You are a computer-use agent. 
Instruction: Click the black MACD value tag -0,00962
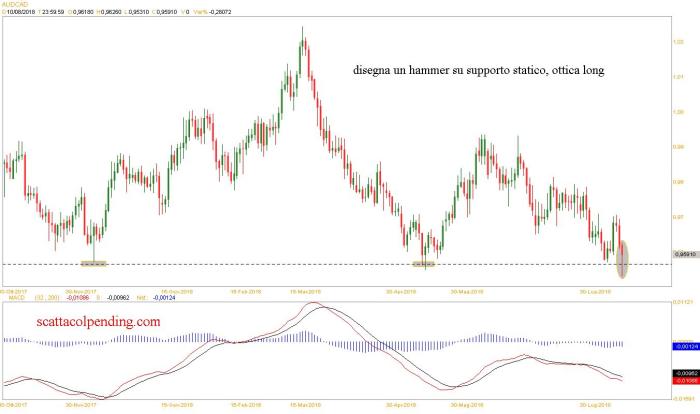click(x=682, y=374)
